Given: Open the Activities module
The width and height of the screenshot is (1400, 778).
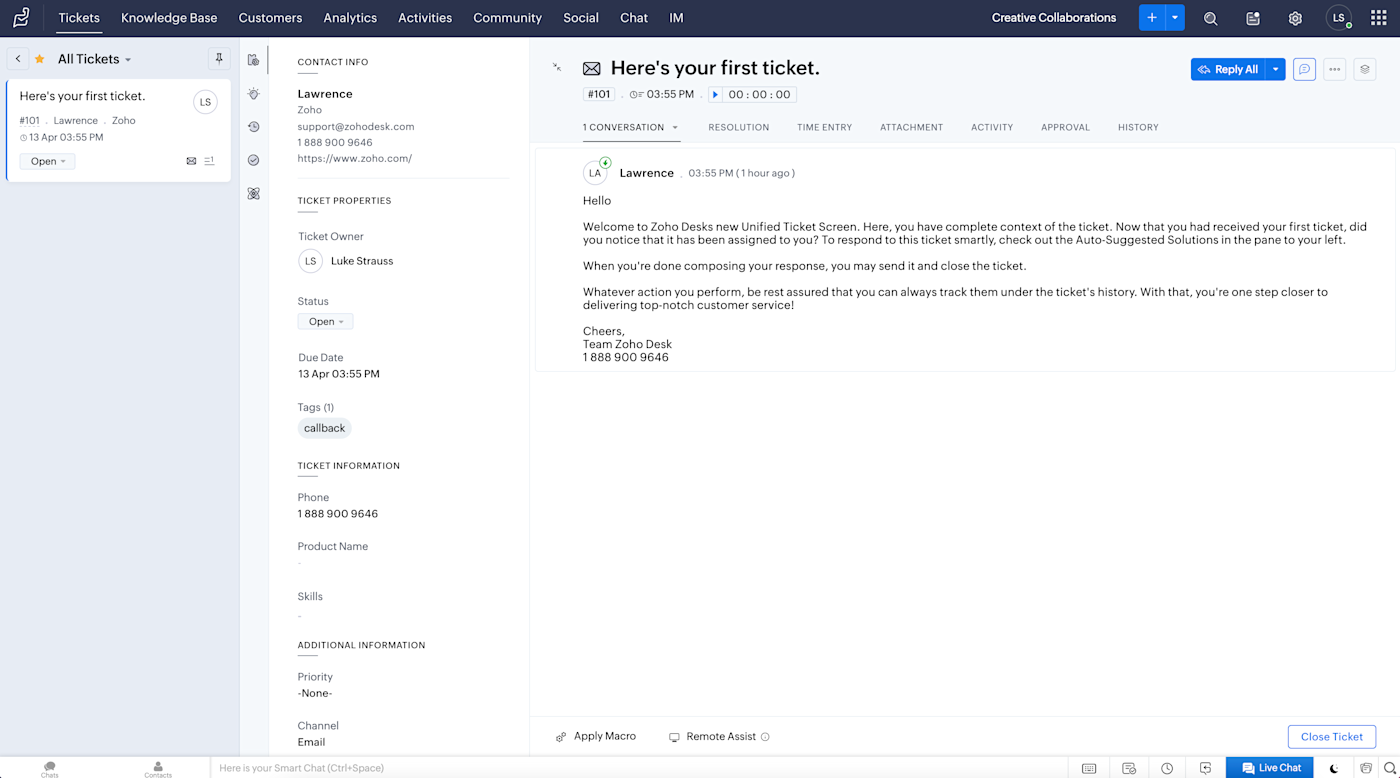Looking at the screenshot, I should tap(425, 18).
